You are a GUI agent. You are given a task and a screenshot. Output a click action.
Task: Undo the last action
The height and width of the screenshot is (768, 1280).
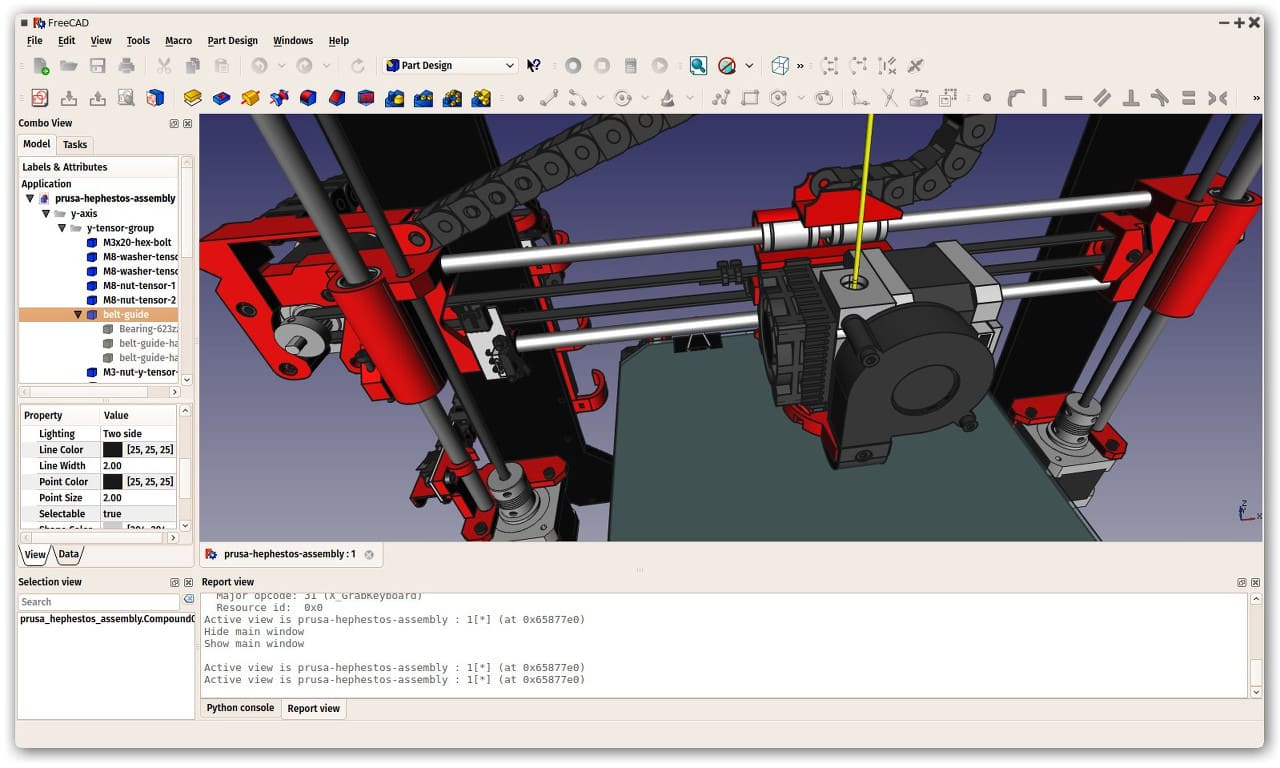click(260, 65)
